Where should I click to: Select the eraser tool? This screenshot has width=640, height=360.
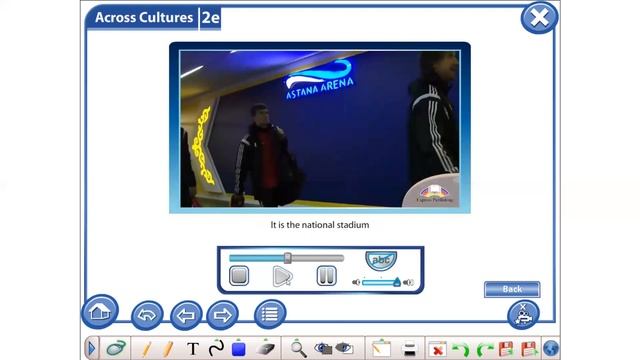266,349
